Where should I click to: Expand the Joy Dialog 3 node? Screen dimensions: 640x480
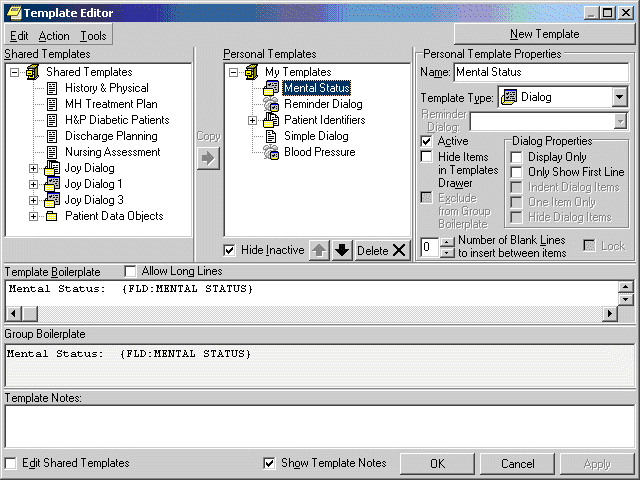coord(34,200)
